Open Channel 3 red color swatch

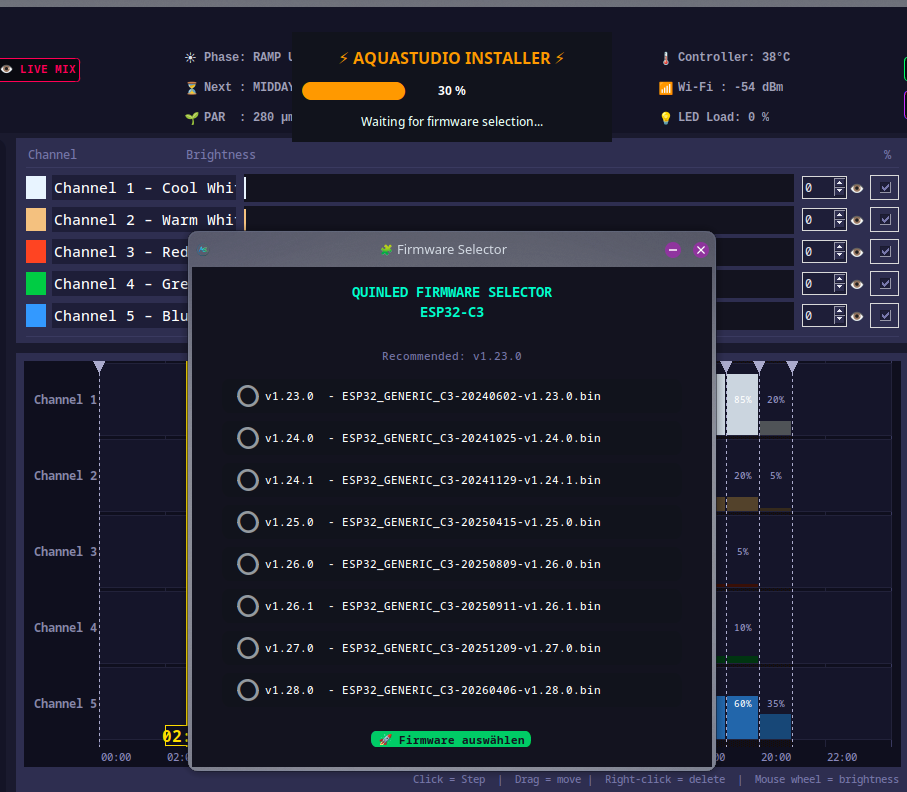click(36, 252)
